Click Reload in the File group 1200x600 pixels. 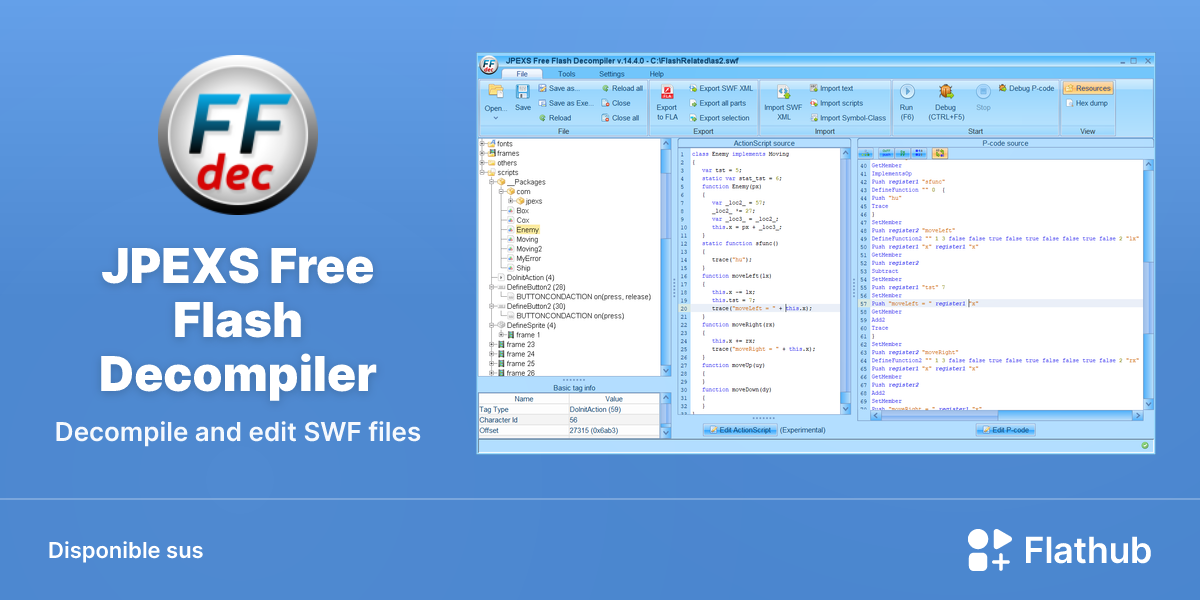point(554,118)
